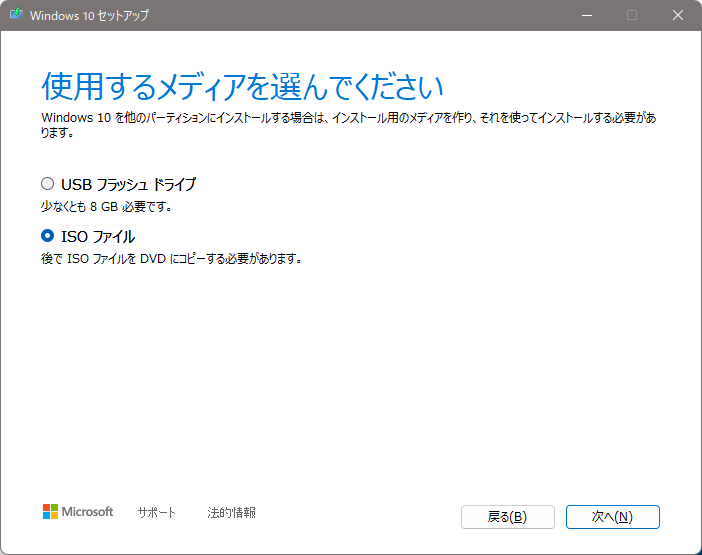702x555 pixels.
Task: Click the Windows 10 セットアップ title text
Action: (x=90, y=15)
